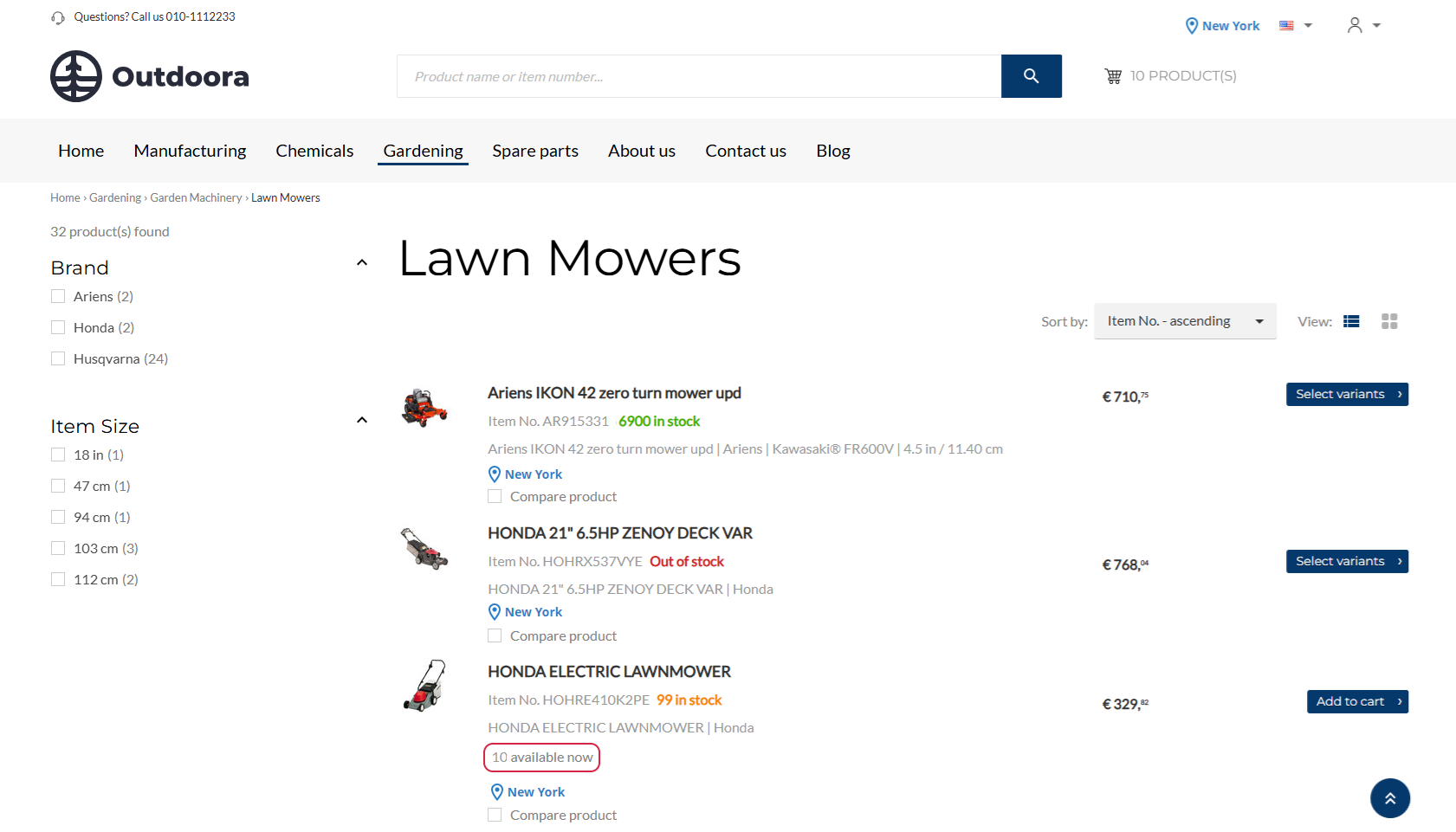Add Honda Electric Lawnmower to cart
This screenshot has height=832, width=1456.
tap(1356, 701)
